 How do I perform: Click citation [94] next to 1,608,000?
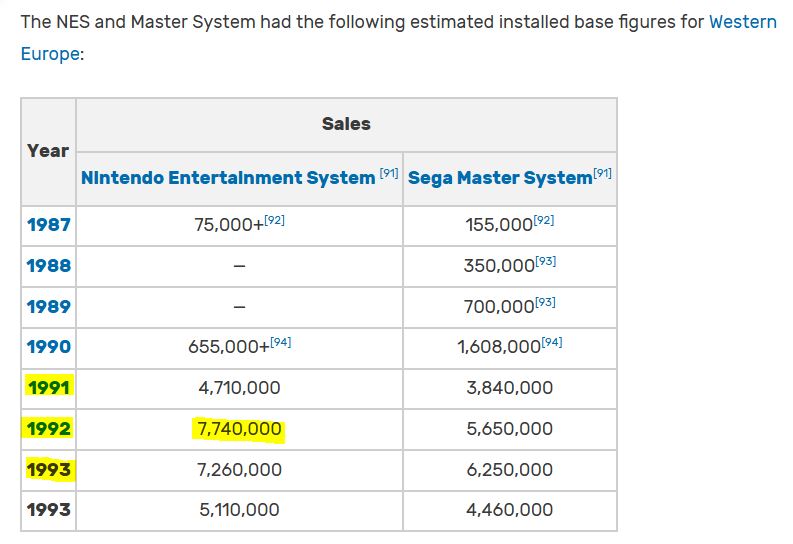point(552,342)
